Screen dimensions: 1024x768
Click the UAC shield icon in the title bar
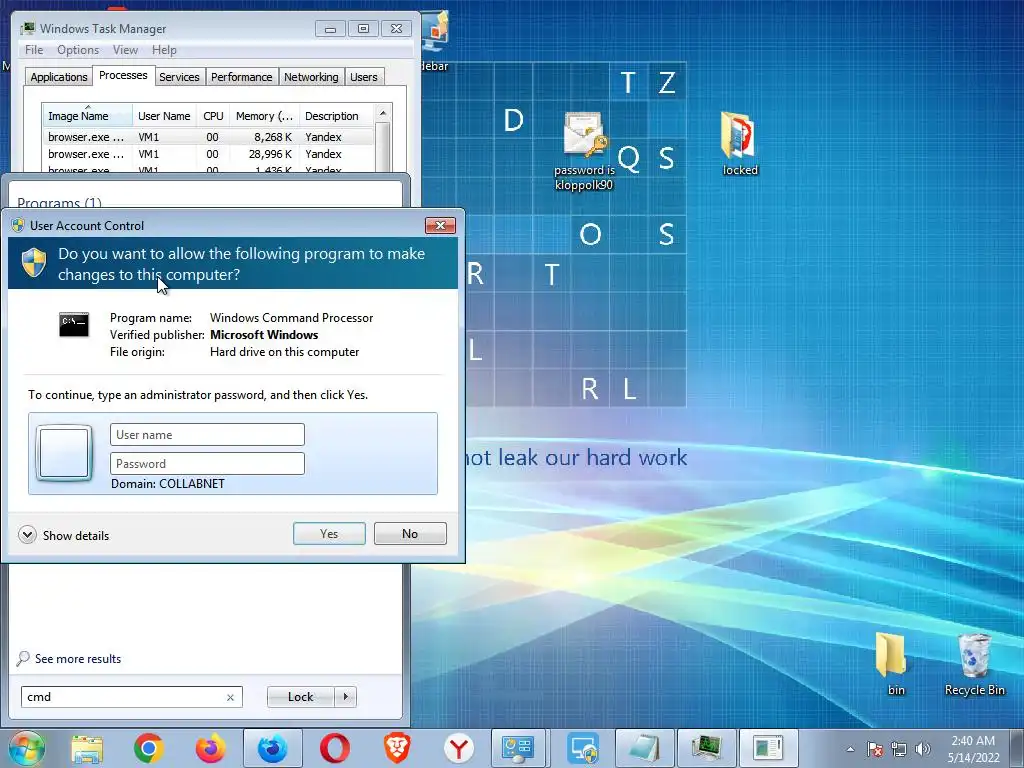coord(18,226)
